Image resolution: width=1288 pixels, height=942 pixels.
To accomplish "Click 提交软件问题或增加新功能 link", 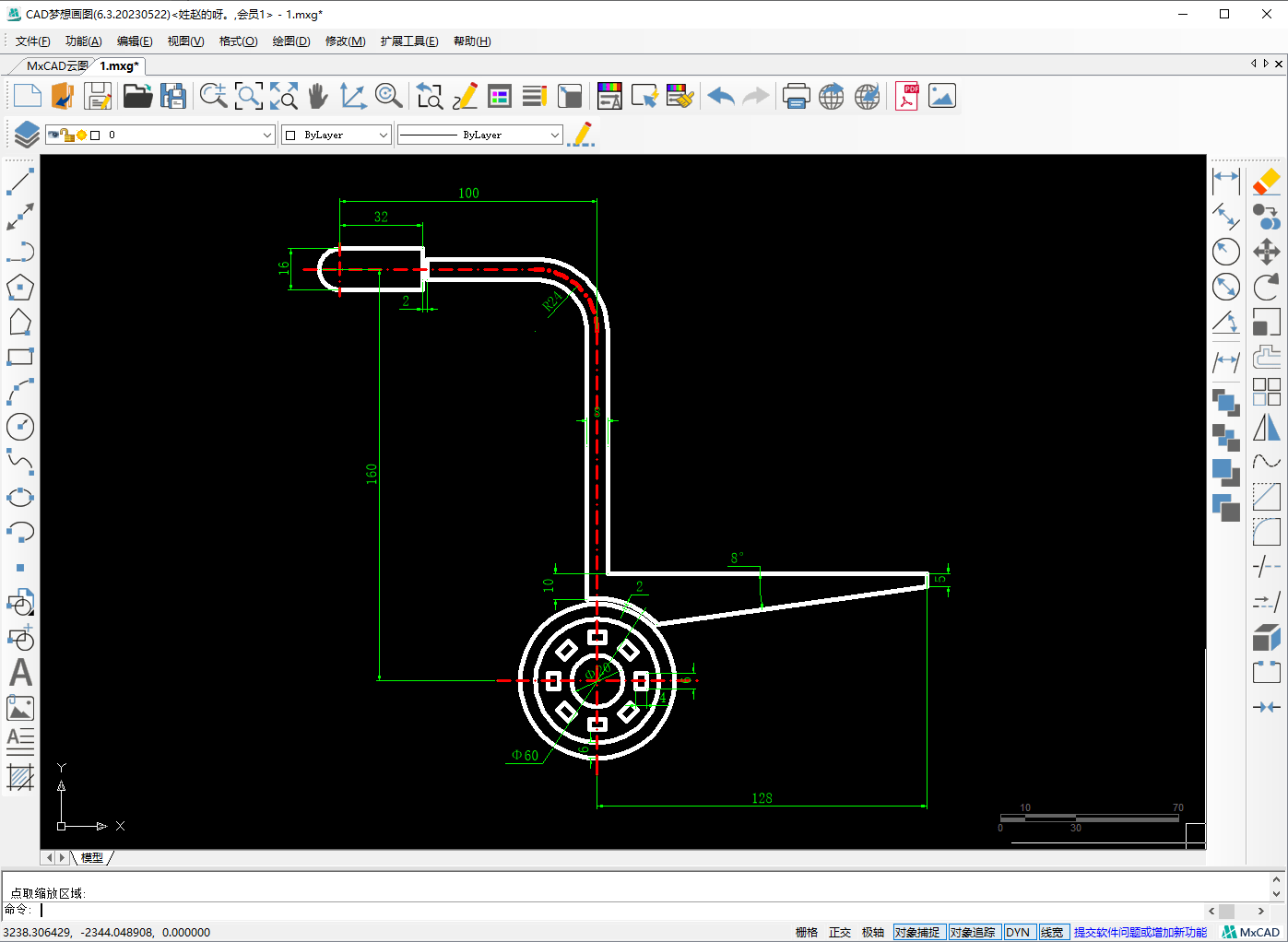I will (1140, 932).
